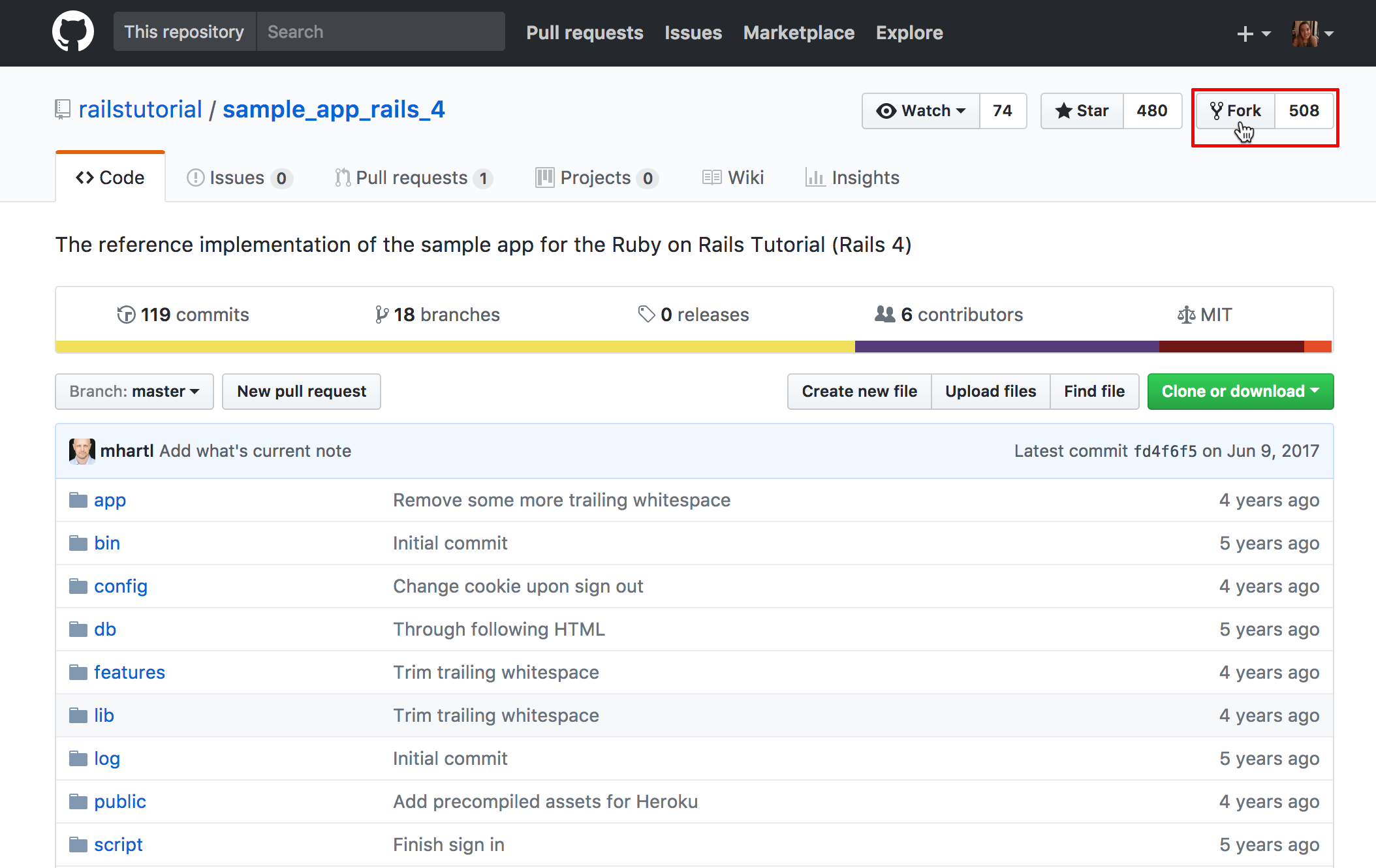Click the app folder icon

coord(78,500)
